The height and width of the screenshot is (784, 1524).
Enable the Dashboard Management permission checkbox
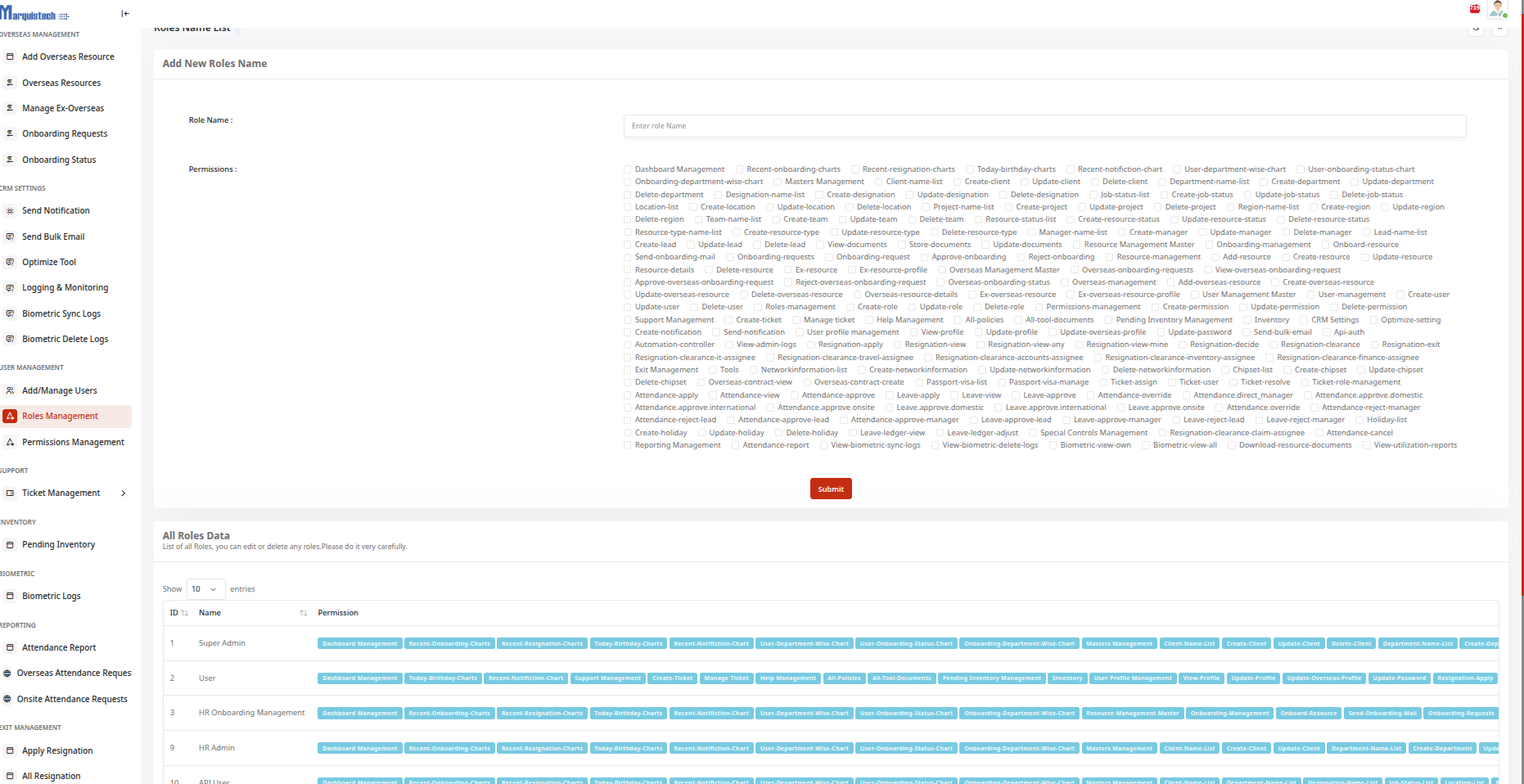[628, 170]
